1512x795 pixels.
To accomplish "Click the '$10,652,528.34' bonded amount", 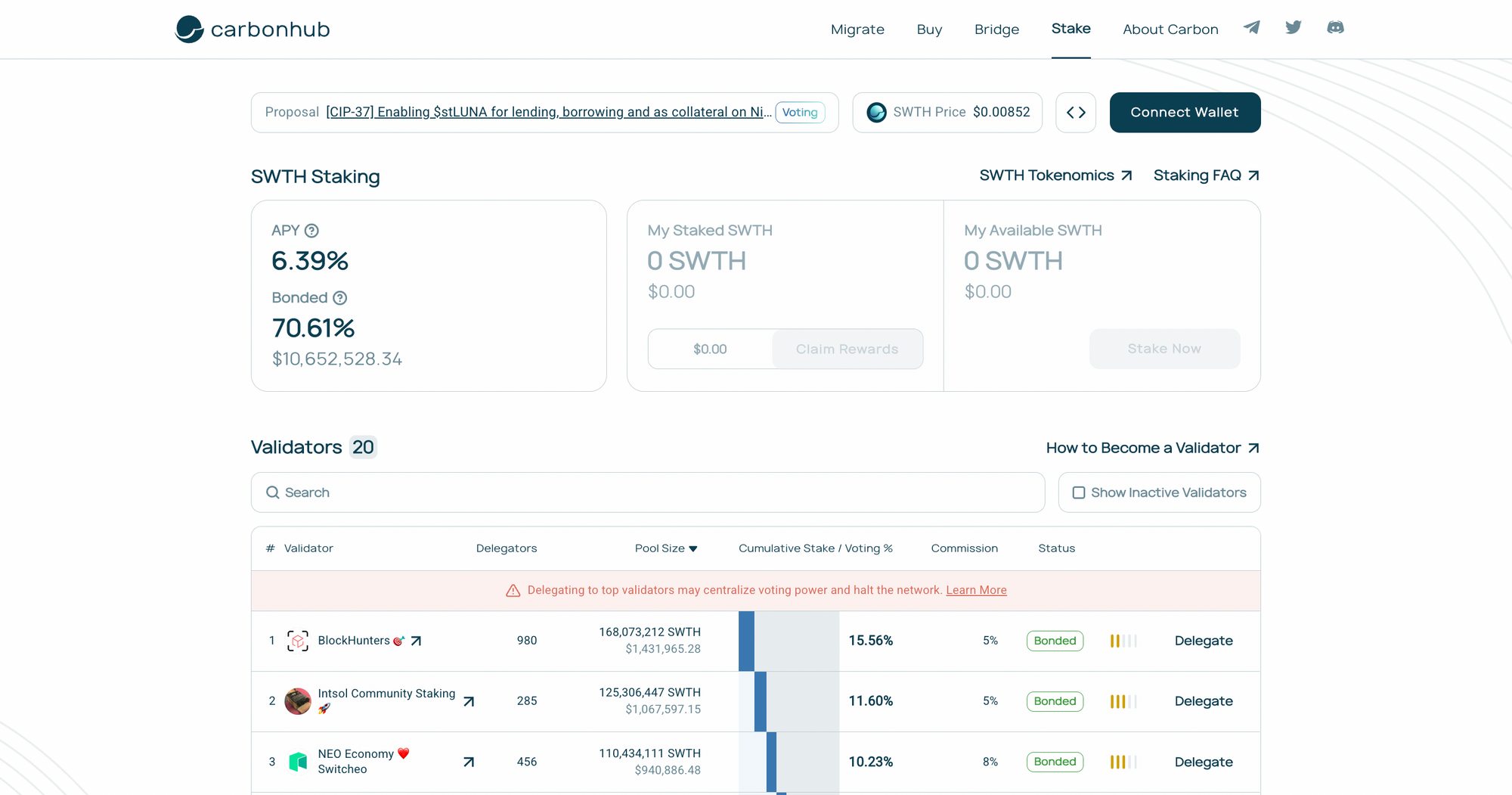I will pyautogui.click(x=337, y=359).
